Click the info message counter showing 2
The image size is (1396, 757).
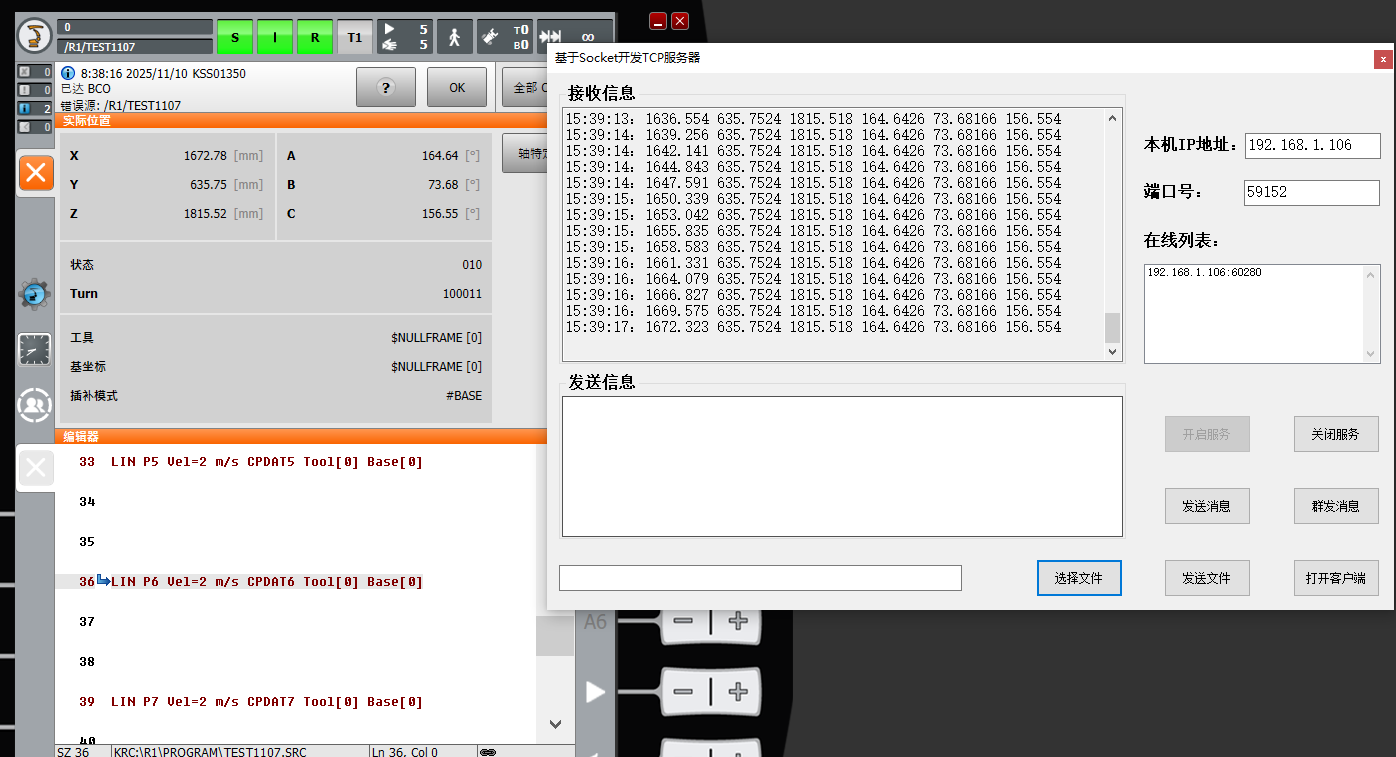(35, 108)
